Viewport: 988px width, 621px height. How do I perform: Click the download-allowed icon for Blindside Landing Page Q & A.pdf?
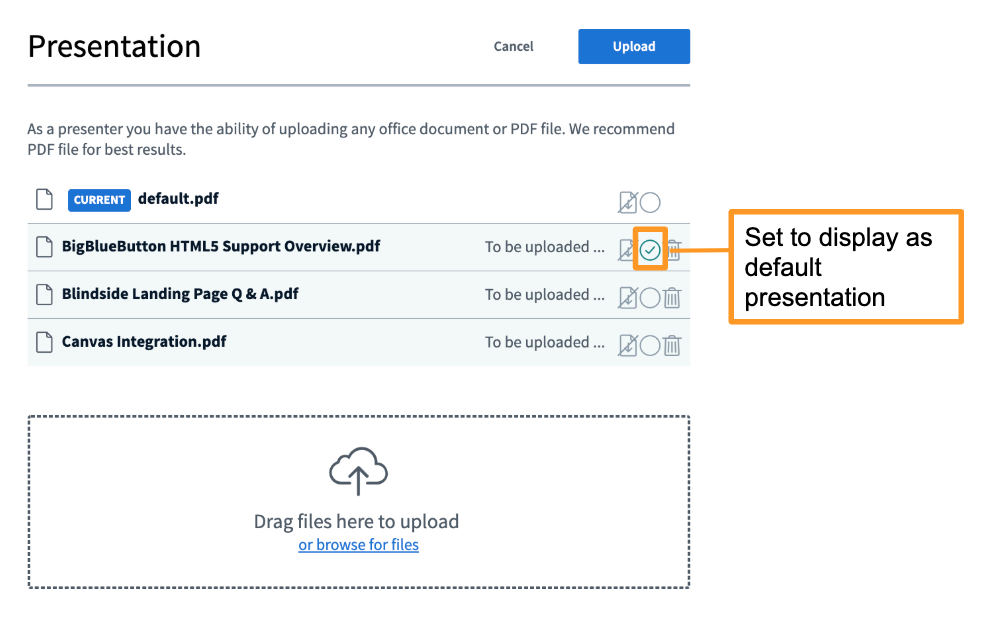point(627,298)
